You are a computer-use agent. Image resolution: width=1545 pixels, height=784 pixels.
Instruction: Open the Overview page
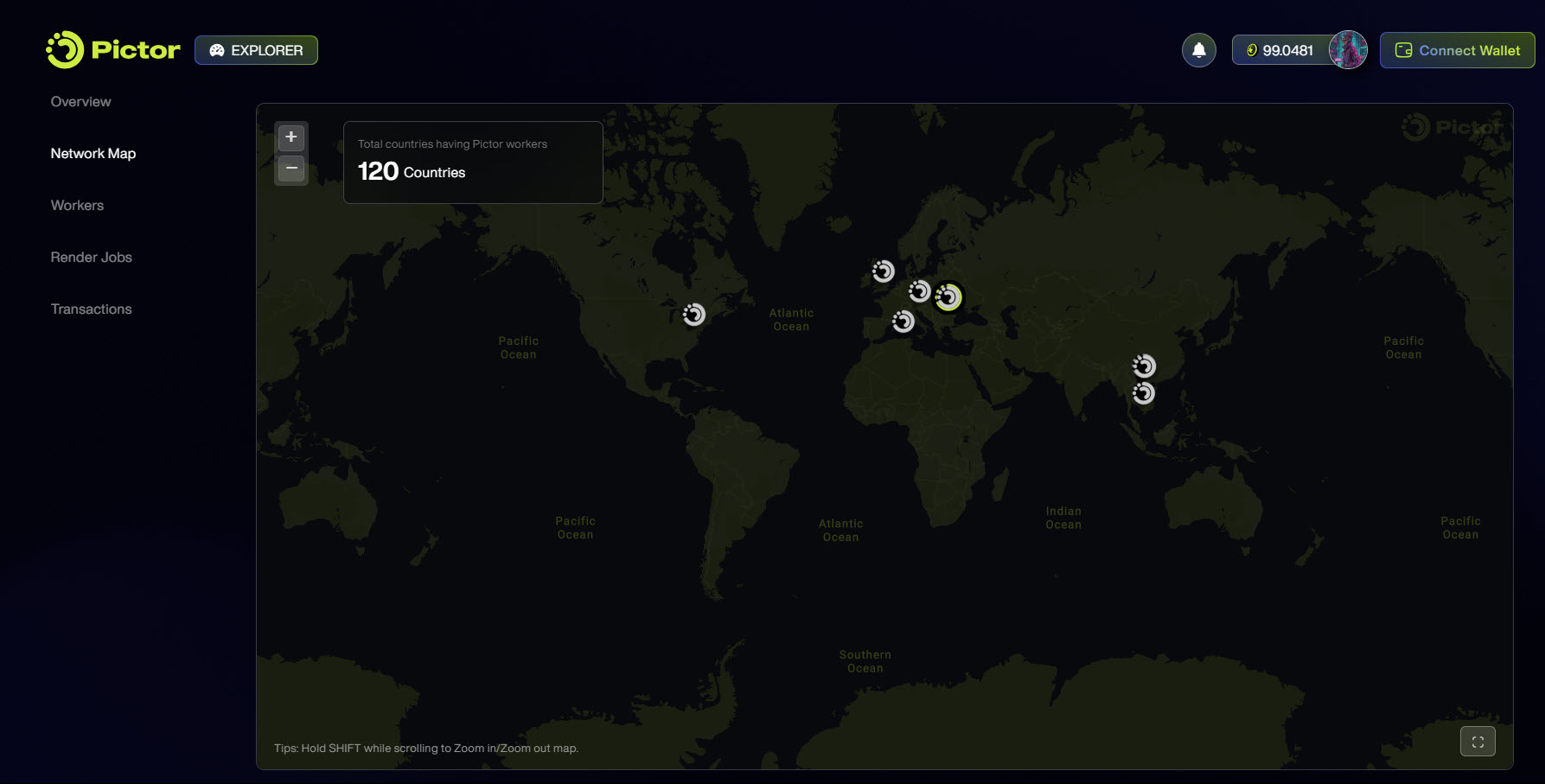(80, 102)
